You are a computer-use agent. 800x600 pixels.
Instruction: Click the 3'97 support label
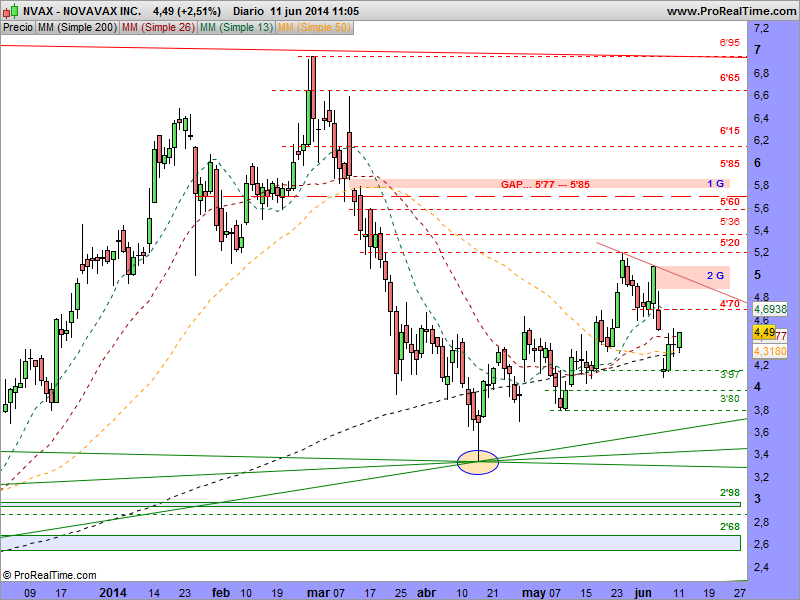[x=730, y=375]
